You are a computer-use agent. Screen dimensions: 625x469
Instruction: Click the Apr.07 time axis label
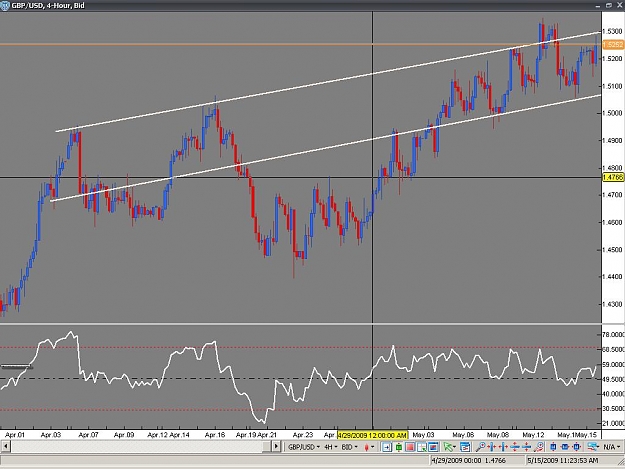tap(88, 435)
